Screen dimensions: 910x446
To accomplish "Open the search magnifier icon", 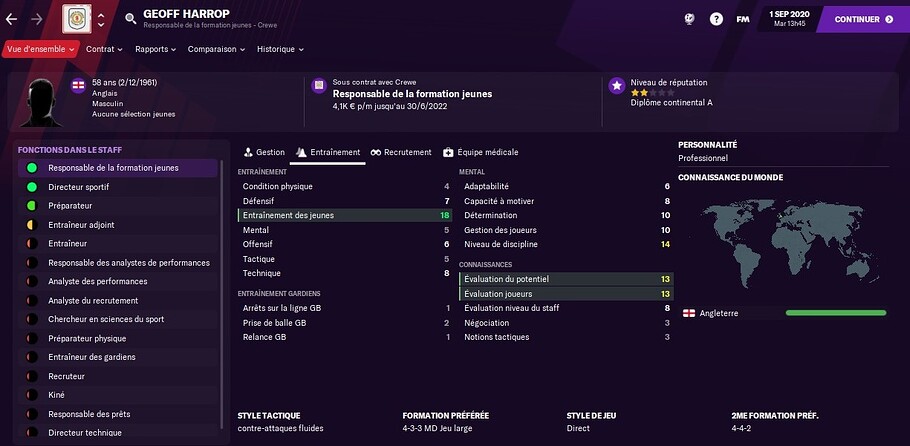I will pyautogui.click(x=131, y=18).
